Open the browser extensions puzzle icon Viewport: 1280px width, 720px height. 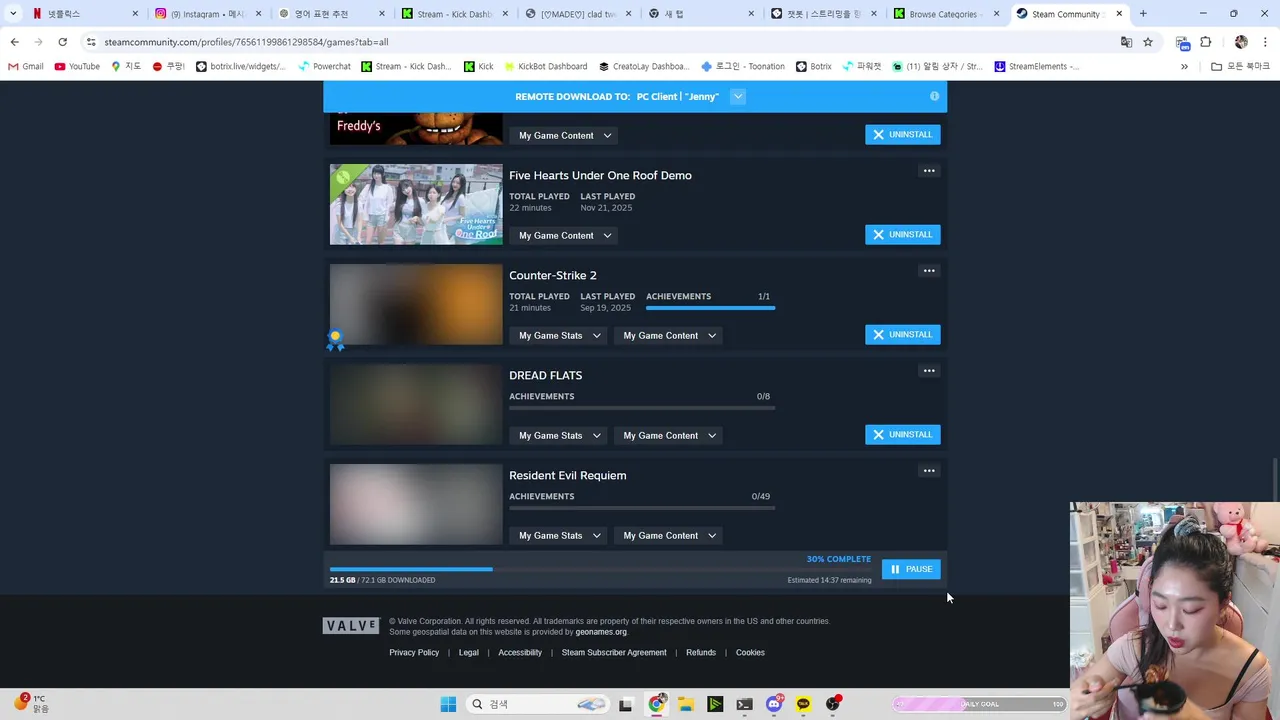click(x=1205, y=42)
